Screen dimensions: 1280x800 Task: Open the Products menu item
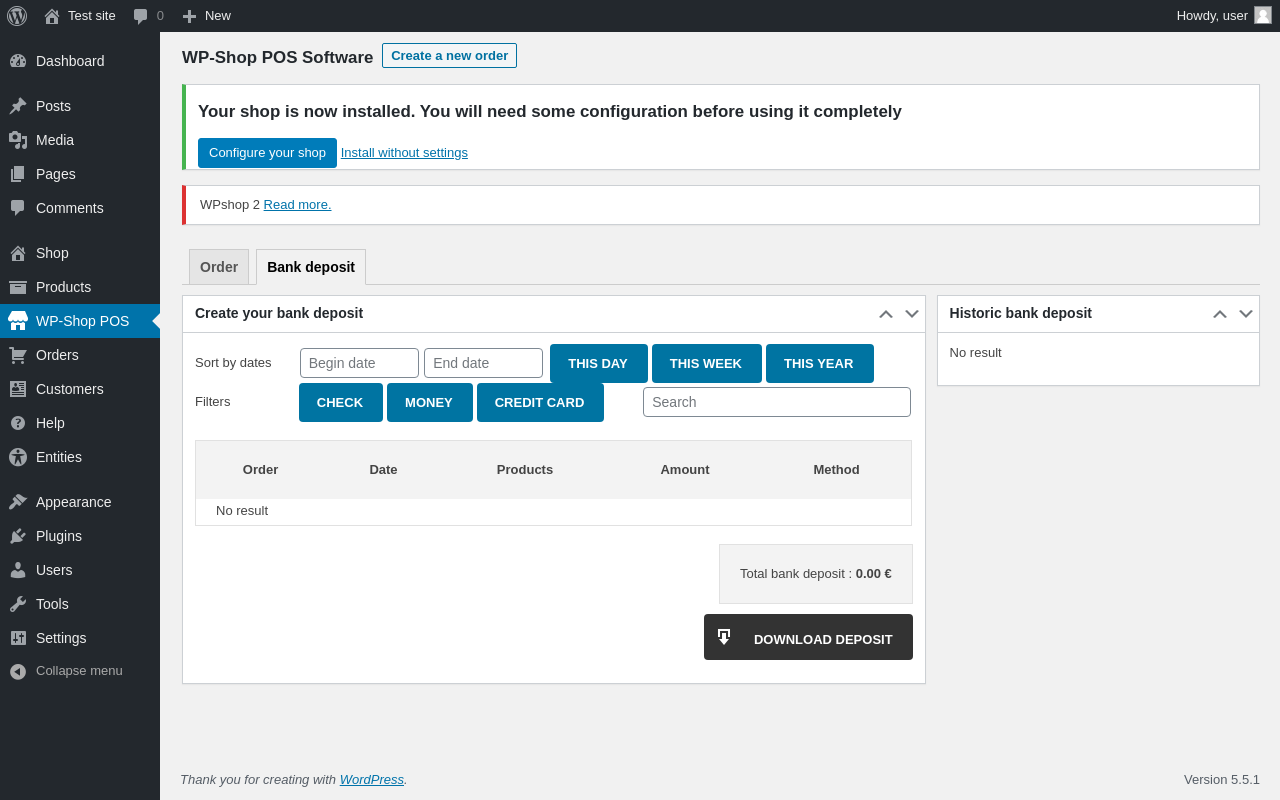(80, 287)
